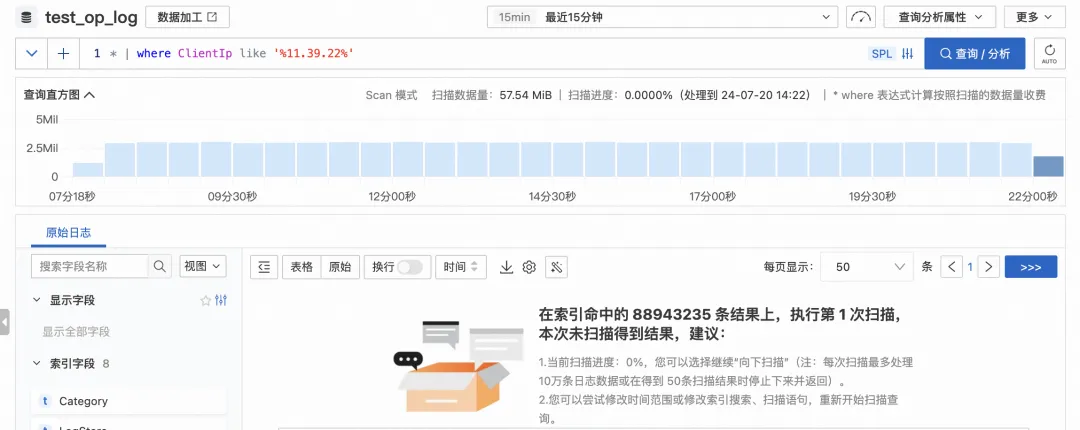Click the AUTO refresh icon
Viewport: 1080px width, 430px height.
click(1049, 53)
